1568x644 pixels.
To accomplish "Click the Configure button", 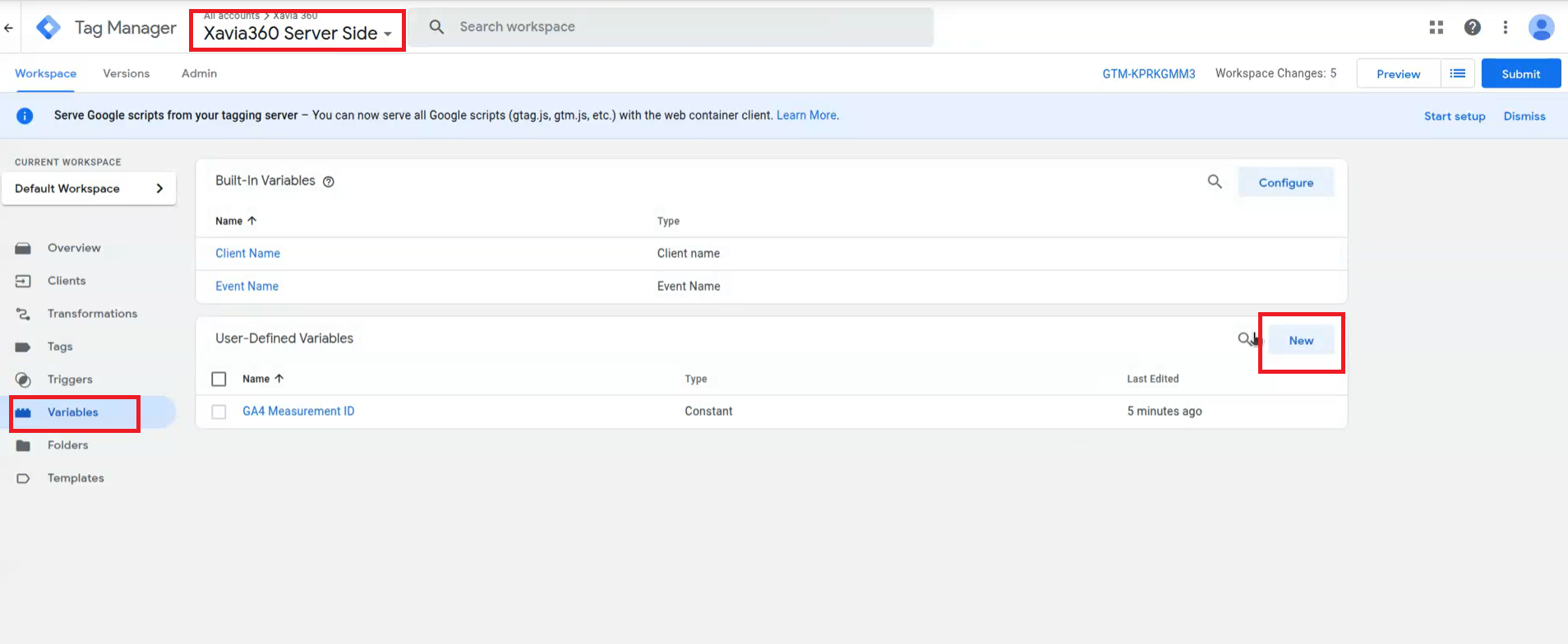I will point(1286,182).
